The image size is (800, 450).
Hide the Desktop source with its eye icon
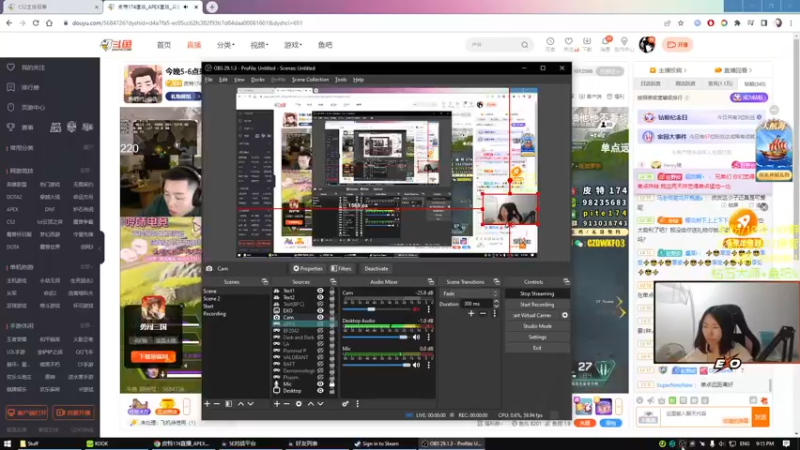(x=320, y=391)
